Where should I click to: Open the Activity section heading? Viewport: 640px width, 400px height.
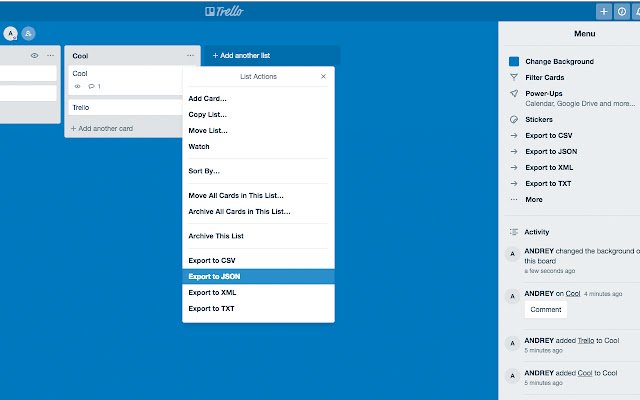coord(536,232)
